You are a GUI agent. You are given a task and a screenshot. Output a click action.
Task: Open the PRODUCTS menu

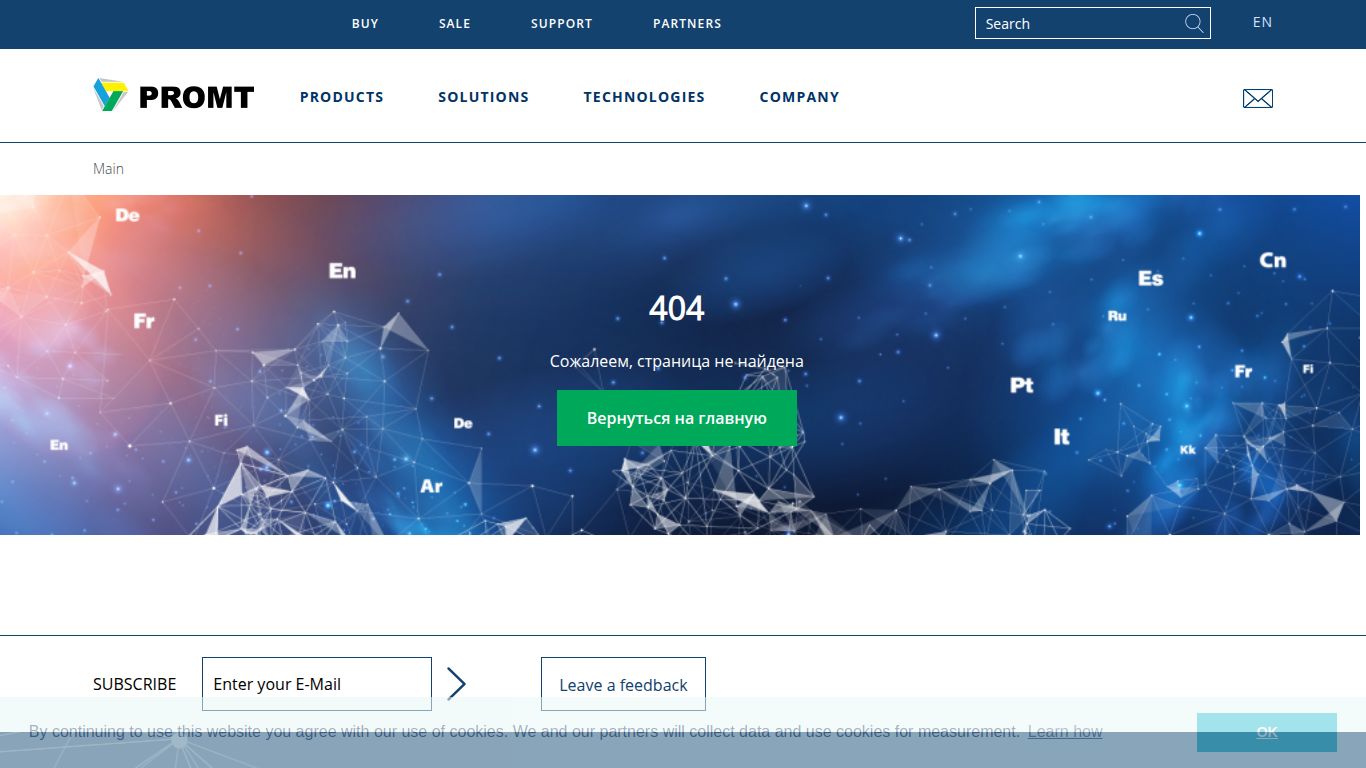click(341, 97)
